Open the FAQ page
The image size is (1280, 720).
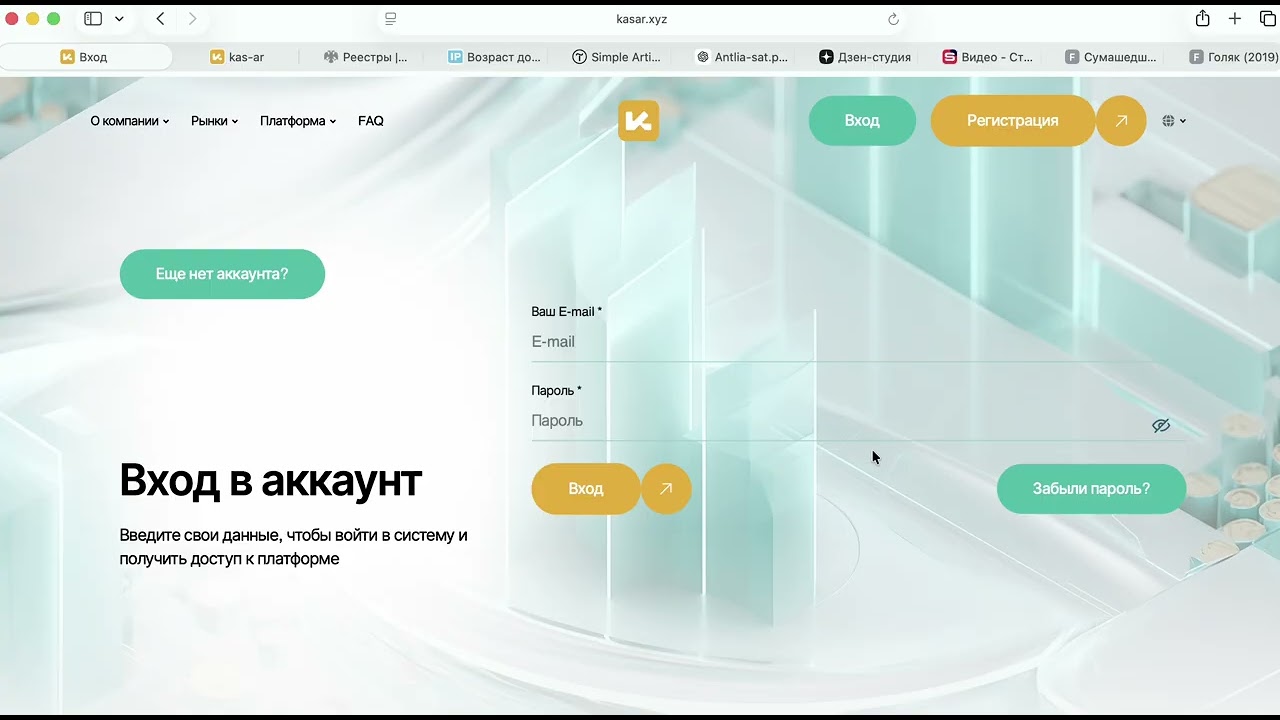(371, 121)
